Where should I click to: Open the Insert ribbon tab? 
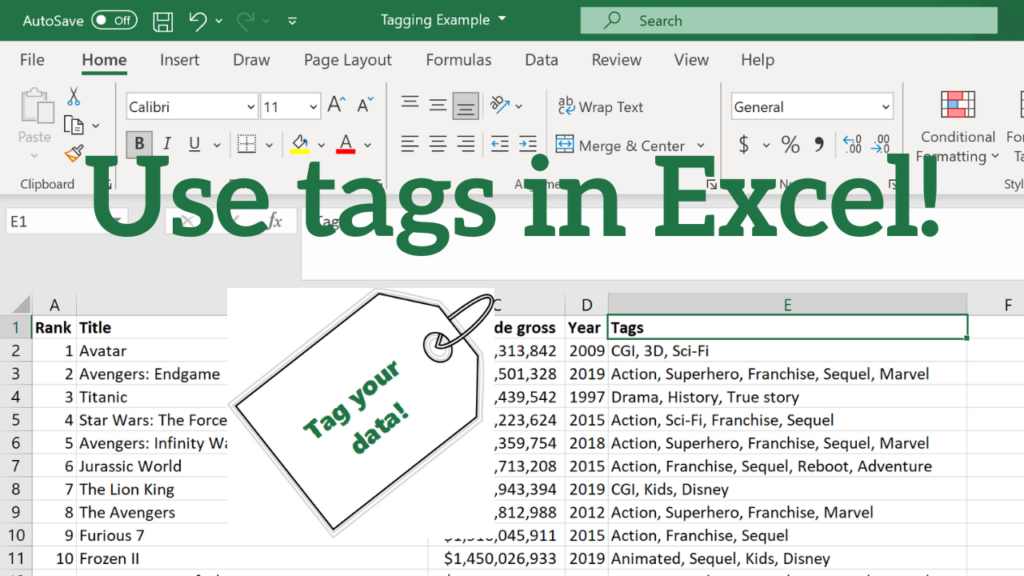coord(179,60)
